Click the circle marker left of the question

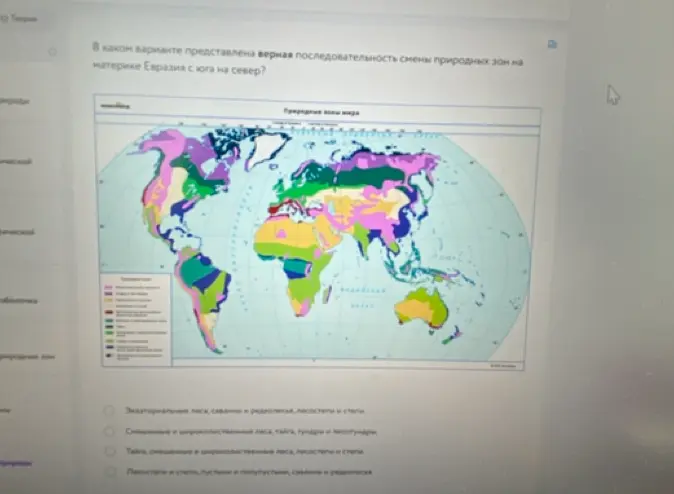pyautogui.click(x=52, y=52)
